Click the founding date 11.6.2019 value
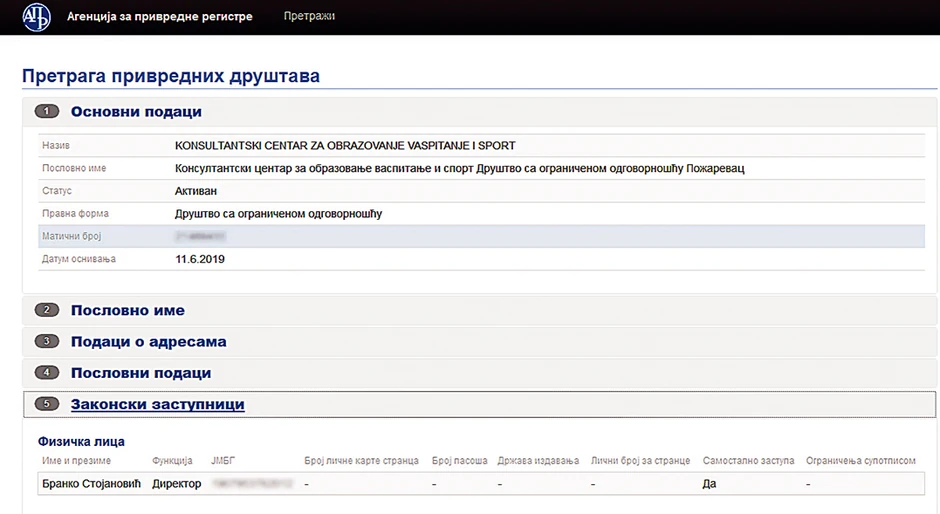940x514 pixels. [x=200, y=259]
